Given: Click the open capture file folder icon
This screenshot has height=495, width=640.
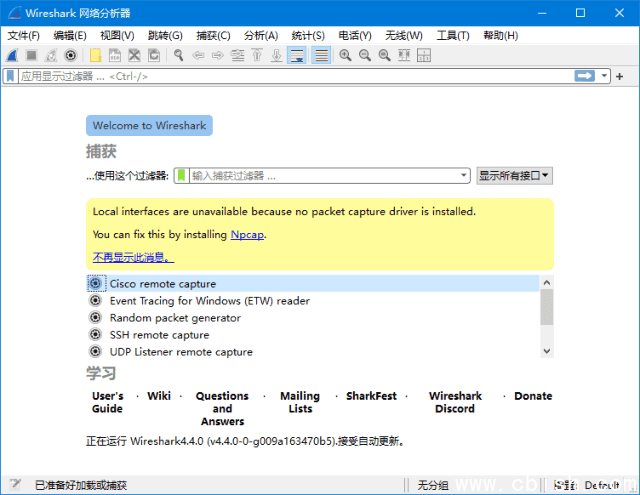Looking at the screenshot, I should 95,55.
